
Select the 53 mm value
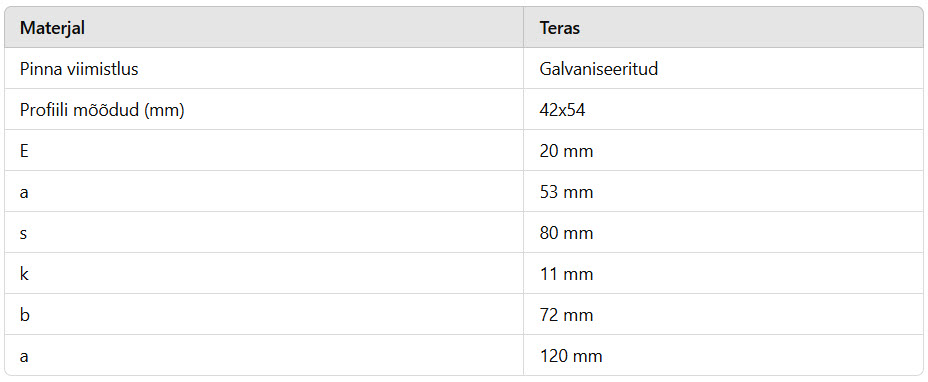coord(566,192)
